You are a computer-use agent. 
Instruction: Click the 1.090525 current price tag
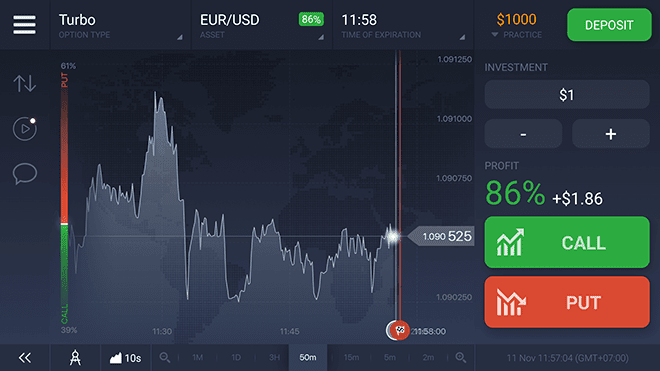tap(441, 236)
